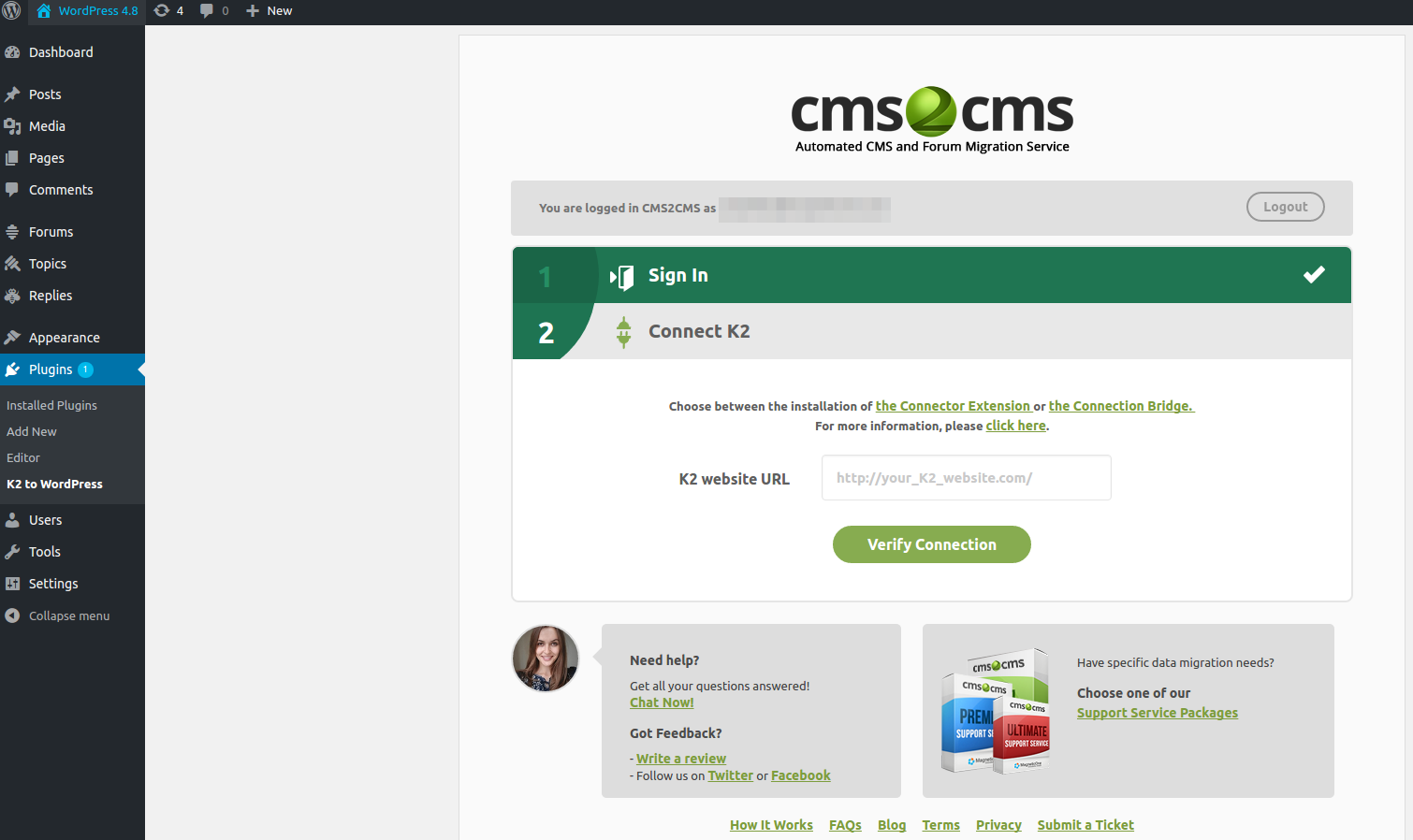
Task: Expand the Connect K2 step header
Action: coord(932,331)
